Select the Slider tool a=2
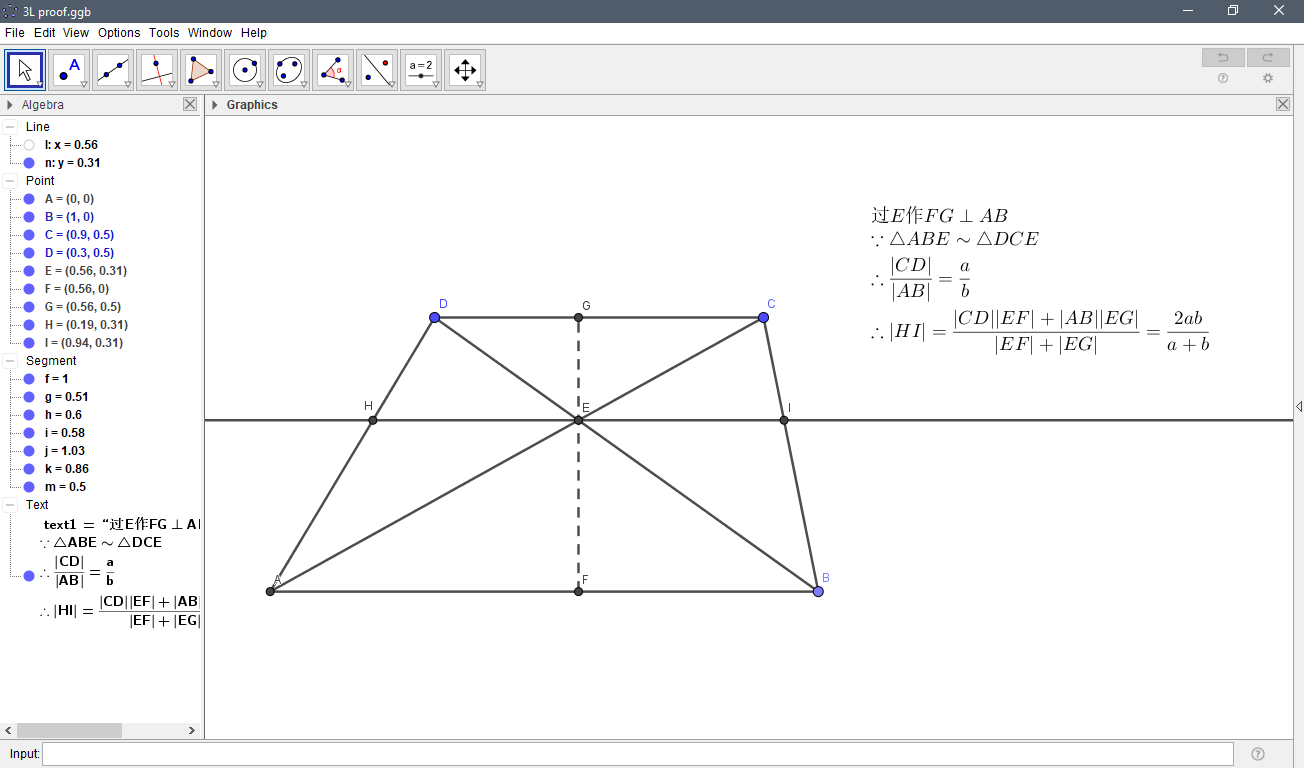Image resolution: width=1304 pixels, height=768 pixels. [x=421, y=69]
